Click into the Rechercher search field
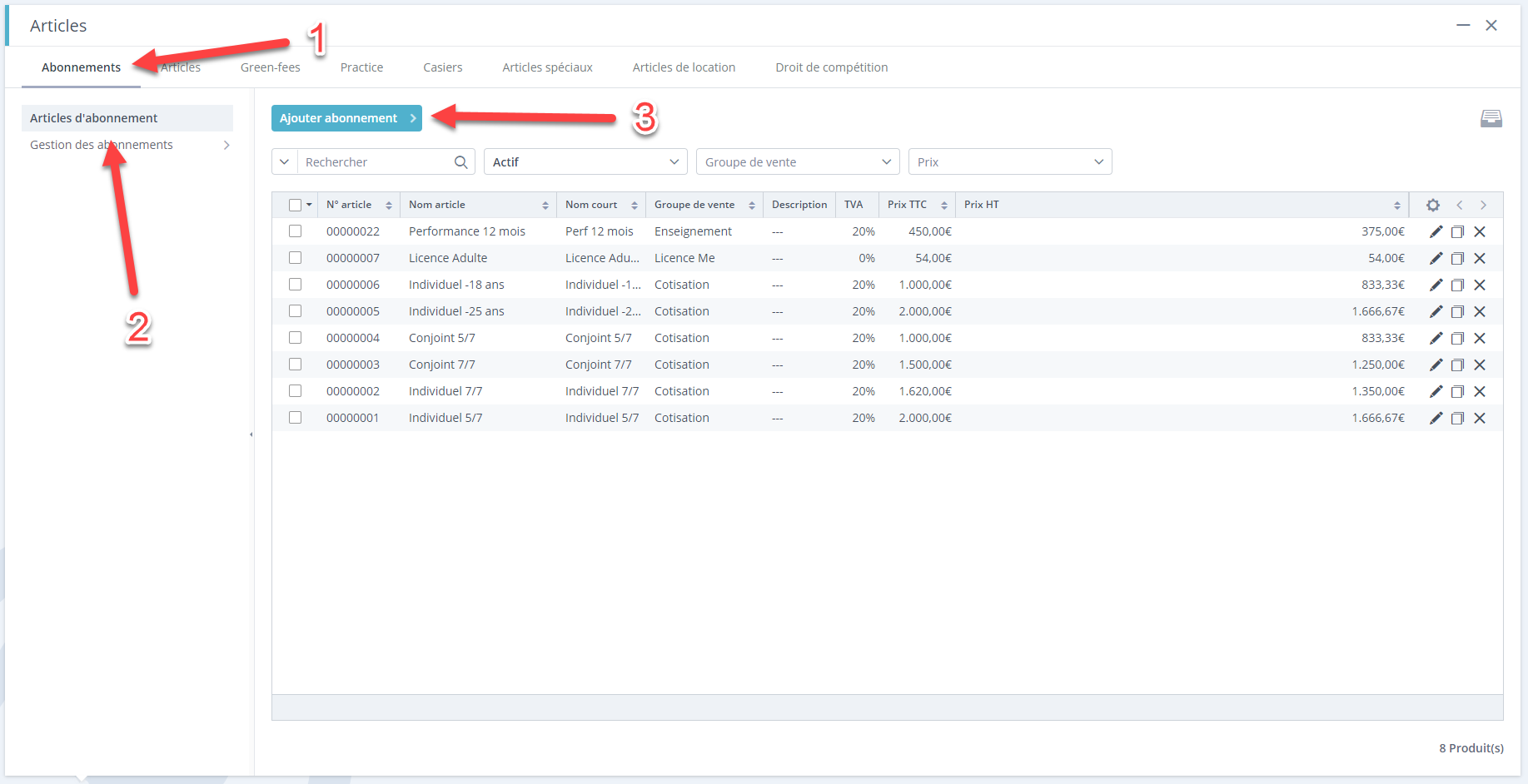Viewport: 1528px width, 784px height. pyautogui.click(x=376, y=161)
